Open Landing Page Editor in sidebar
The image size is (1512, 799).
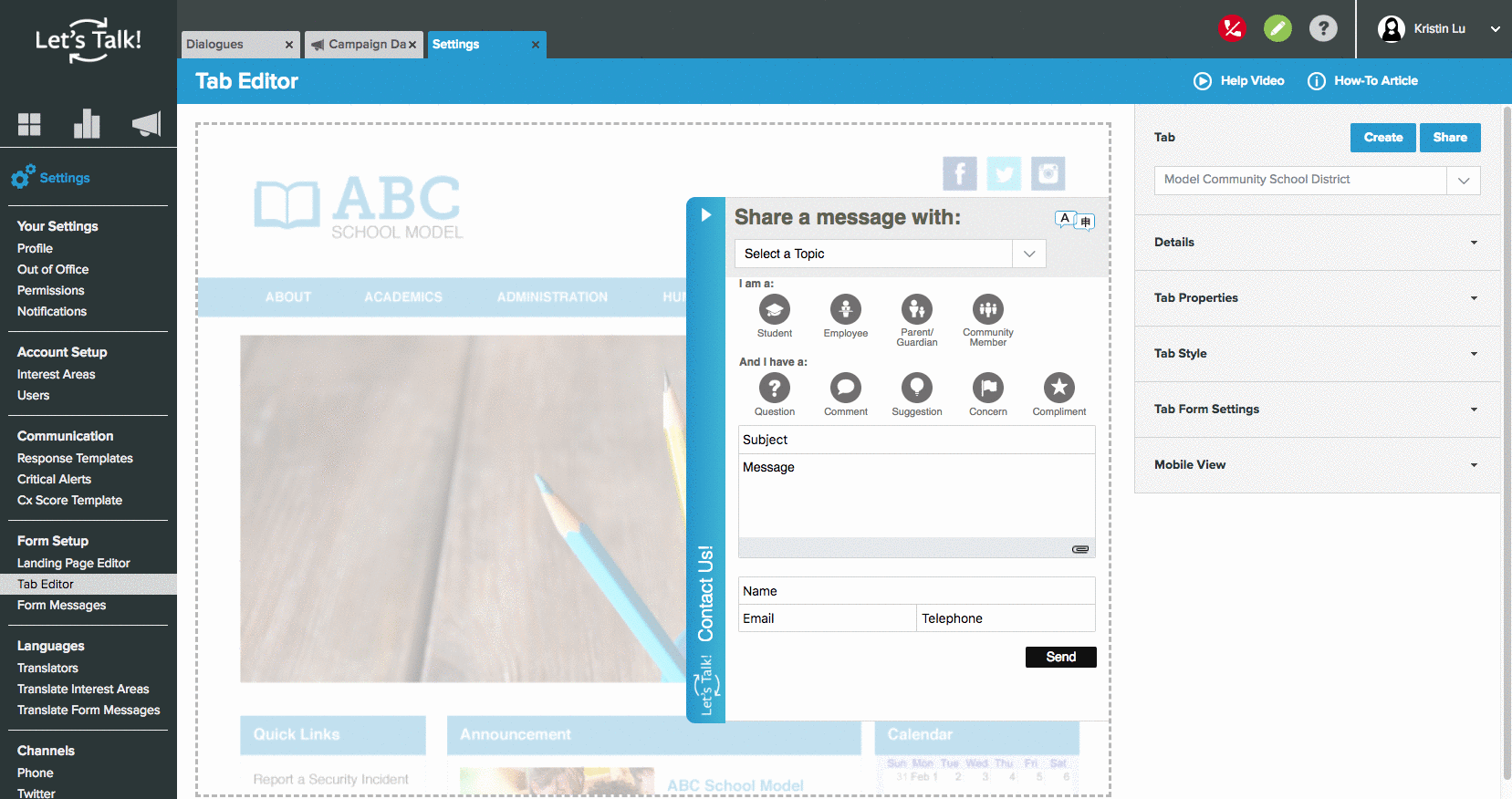(73, 563)
